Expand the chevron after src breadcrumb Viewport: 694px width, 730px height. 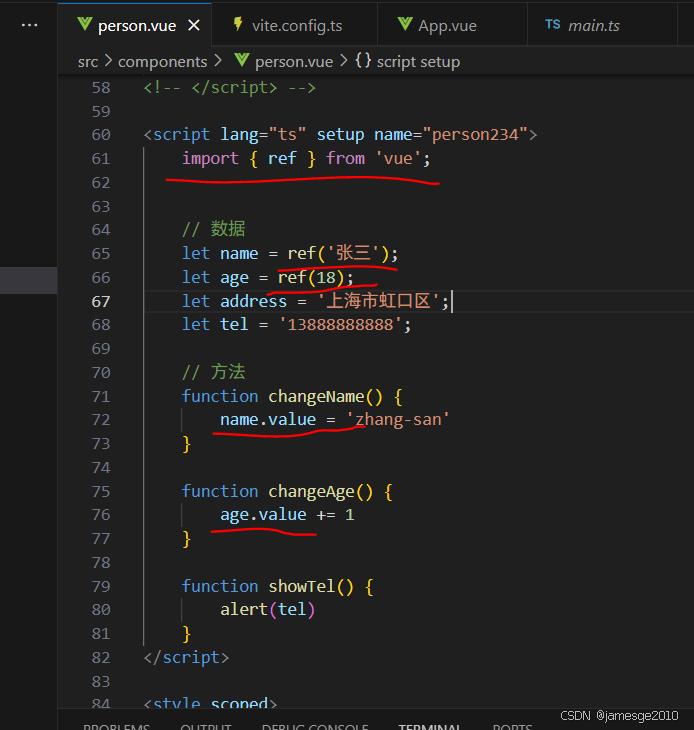pos(108,61)
